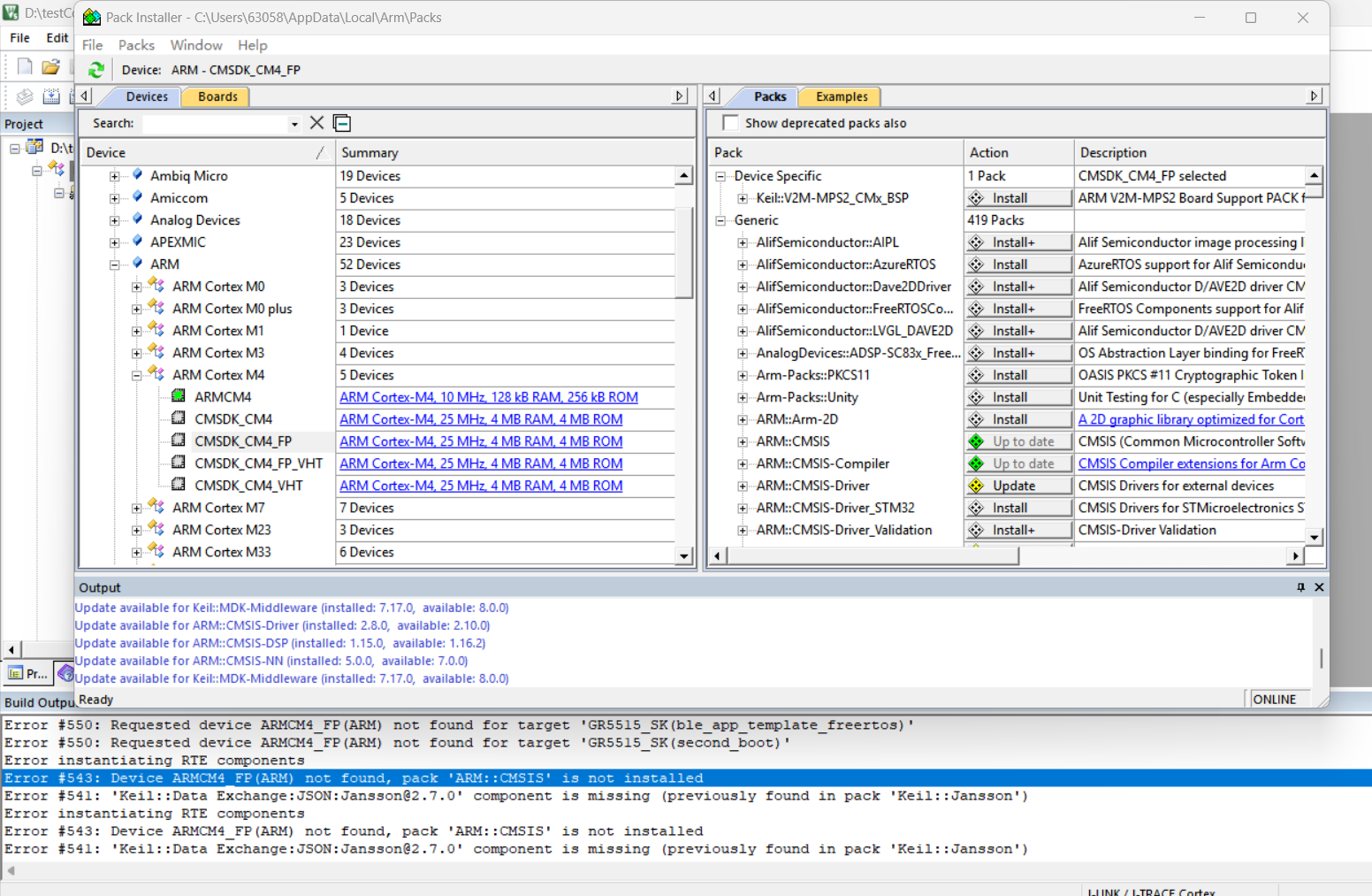Click the packs list vertical scrollbar down arrow

pos(1315,537)
